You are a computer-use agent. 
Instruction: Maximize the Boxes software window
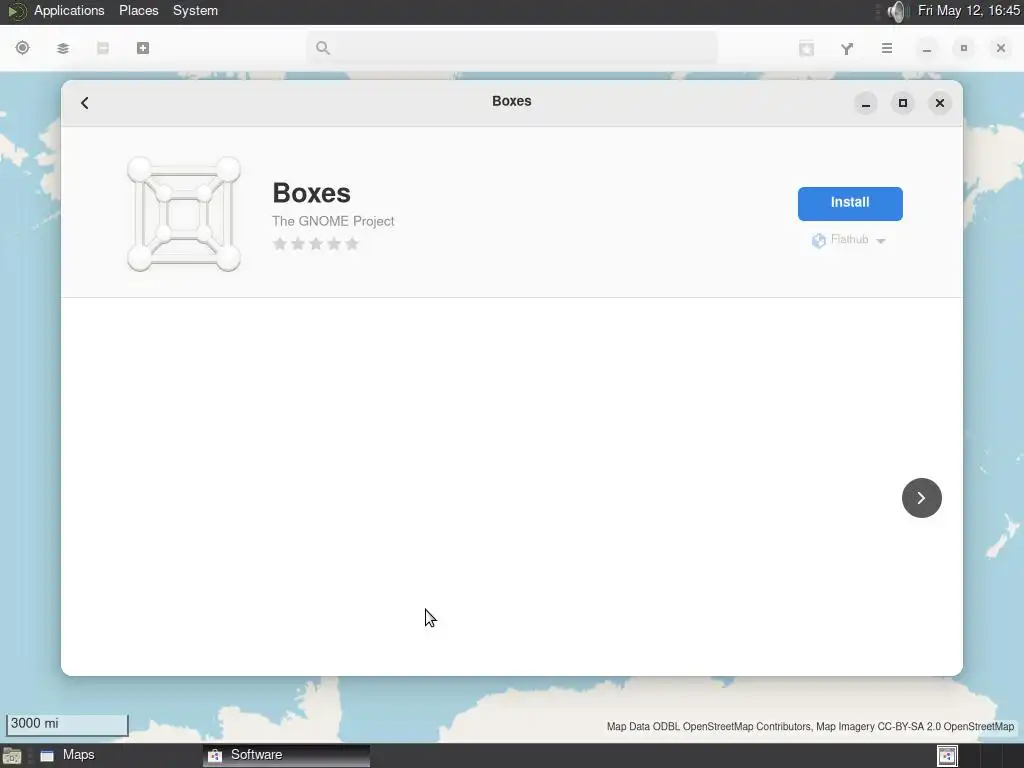(x=903, y=103)
